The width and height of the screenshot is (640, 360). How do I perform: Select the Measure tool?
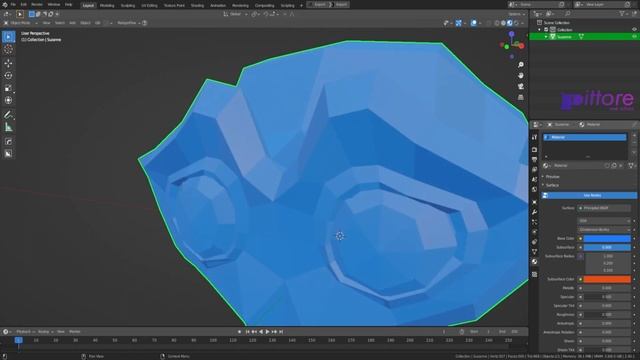coord(8,128)
